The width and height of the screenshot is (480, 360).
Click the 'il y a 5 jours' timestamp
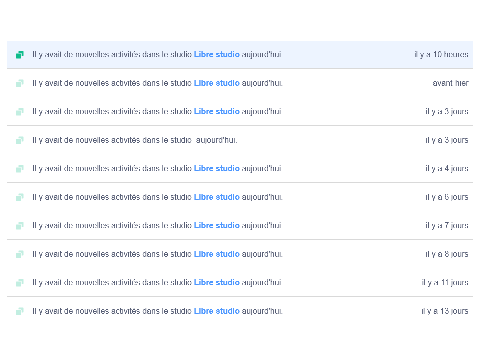click(x=447, y=197)
